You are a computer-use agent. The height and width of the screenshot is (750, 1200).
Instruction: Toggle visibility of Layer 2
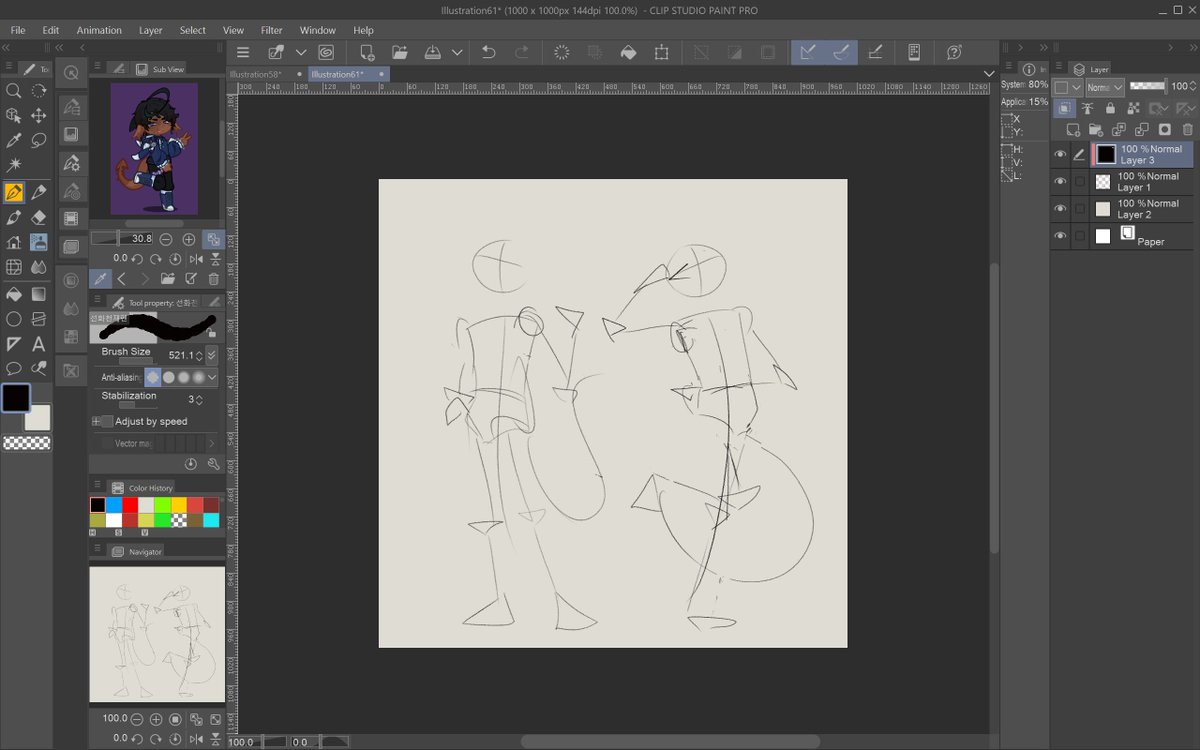click(x=1060, y=208)
